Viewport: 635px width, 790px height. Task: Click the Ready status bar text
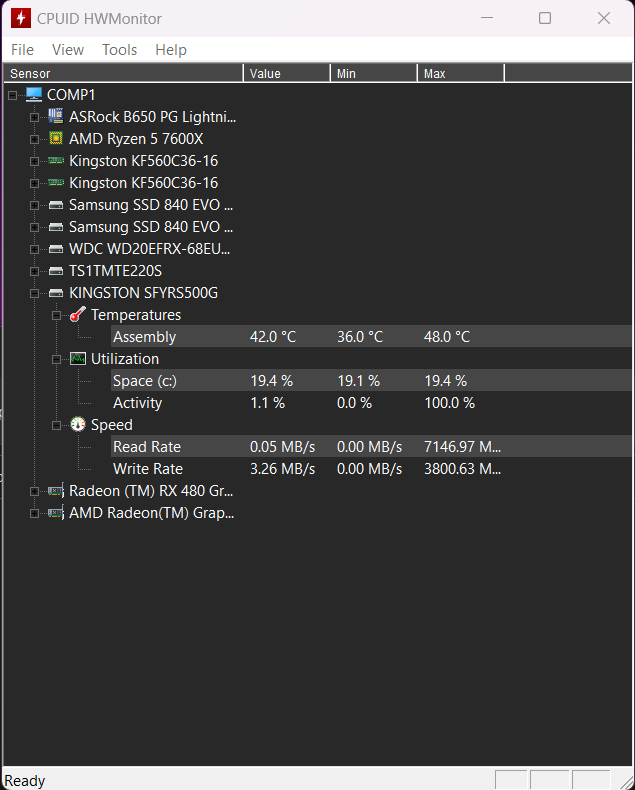pyautogui.click(x=25, y=781)
